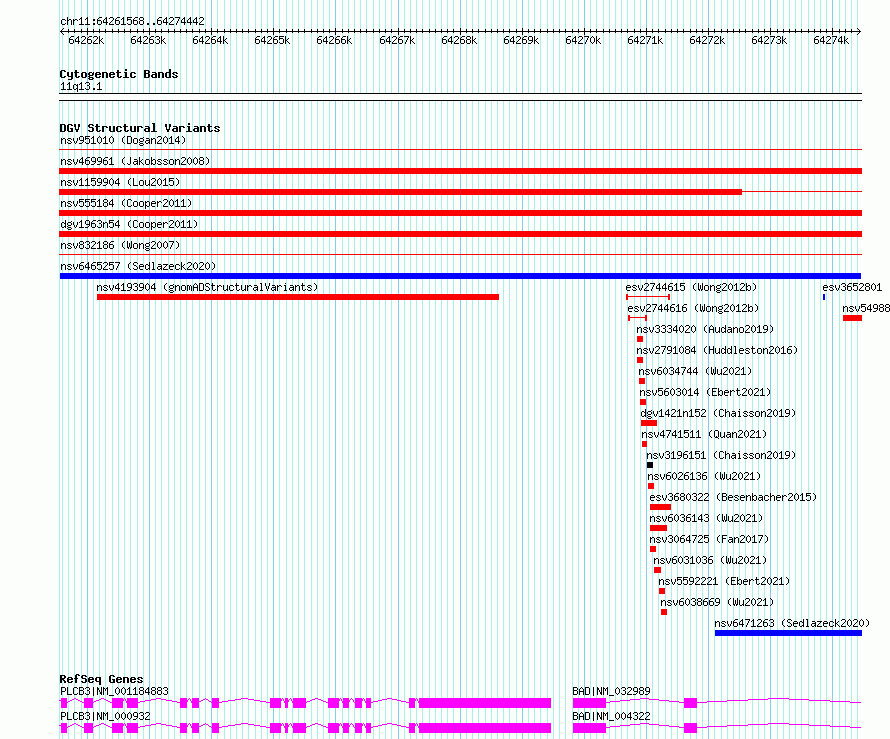890x739 pixels.
Task: Open BAD|NM_004322 gene label
Action: (x=611, y=716)
